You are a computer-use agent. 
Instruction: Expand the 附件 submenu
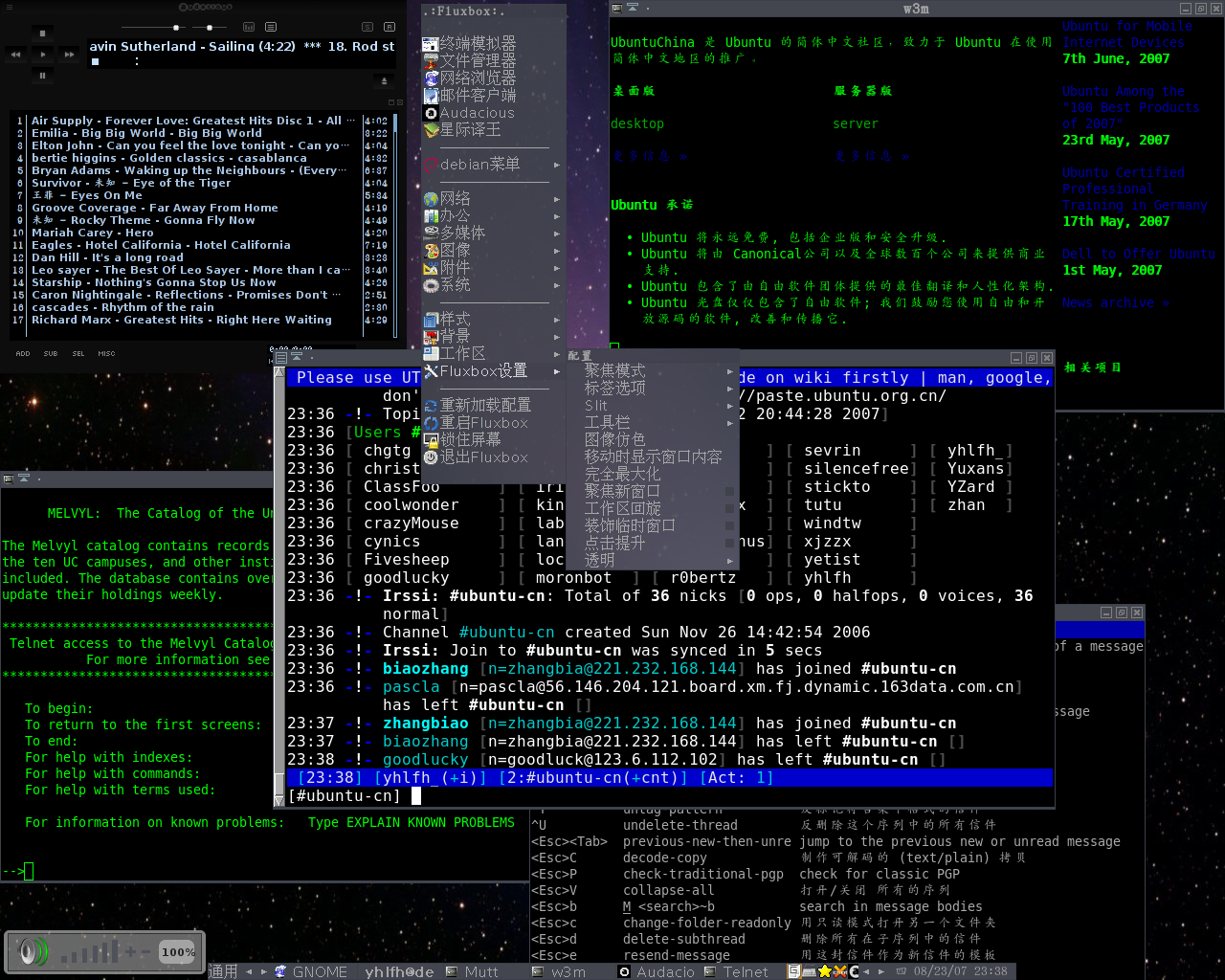pos(493,267)
